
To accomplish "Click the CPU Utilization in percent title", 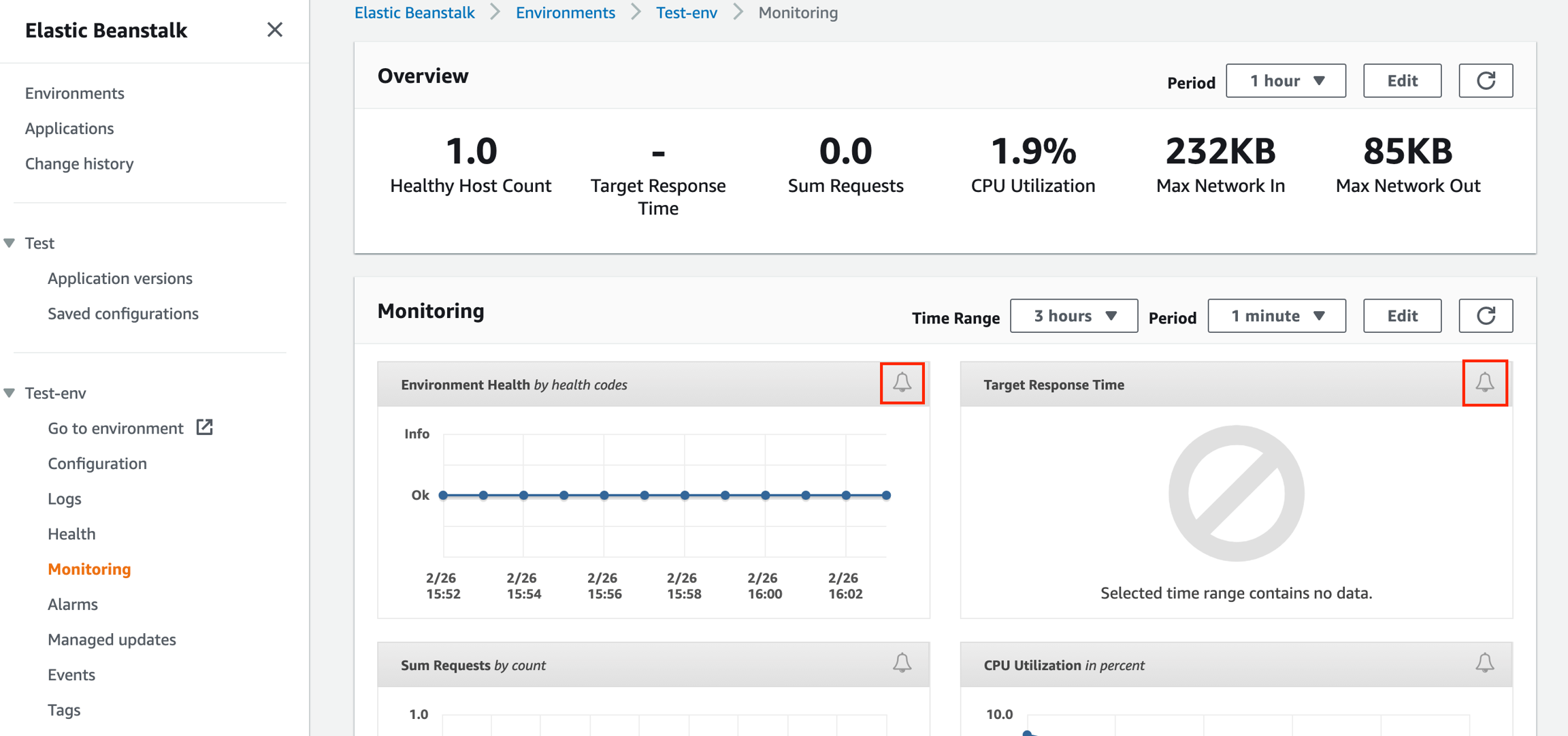I will [1064, 665].
